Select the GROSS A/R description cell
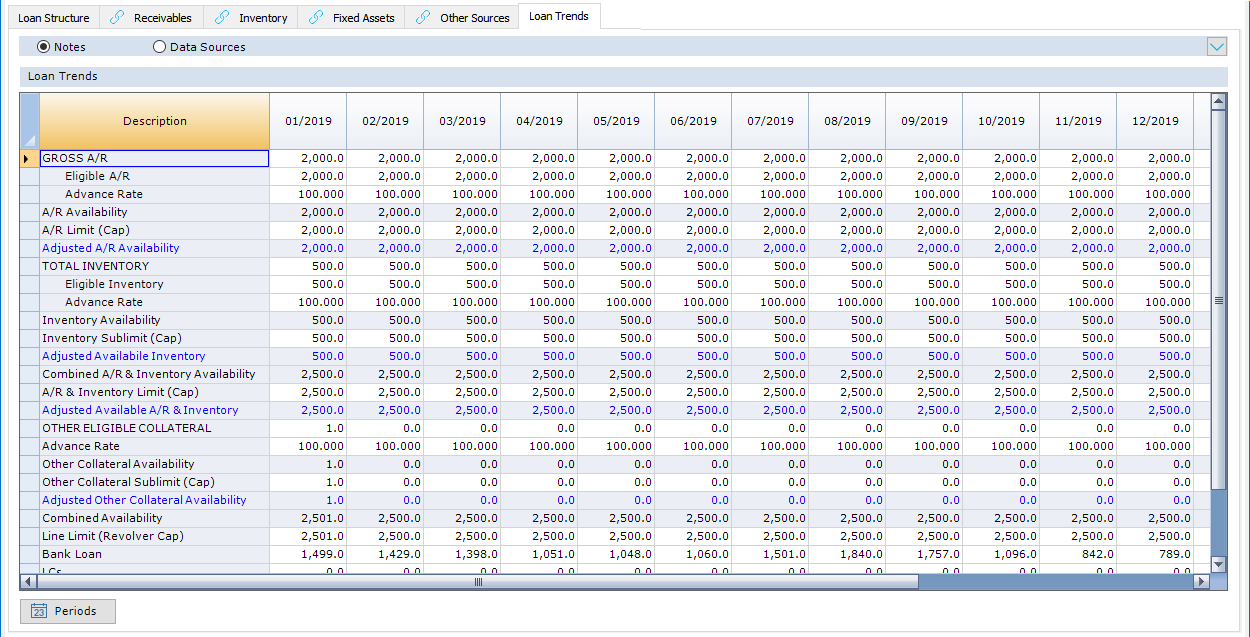The image size is (1250, 637). (154, 158)
